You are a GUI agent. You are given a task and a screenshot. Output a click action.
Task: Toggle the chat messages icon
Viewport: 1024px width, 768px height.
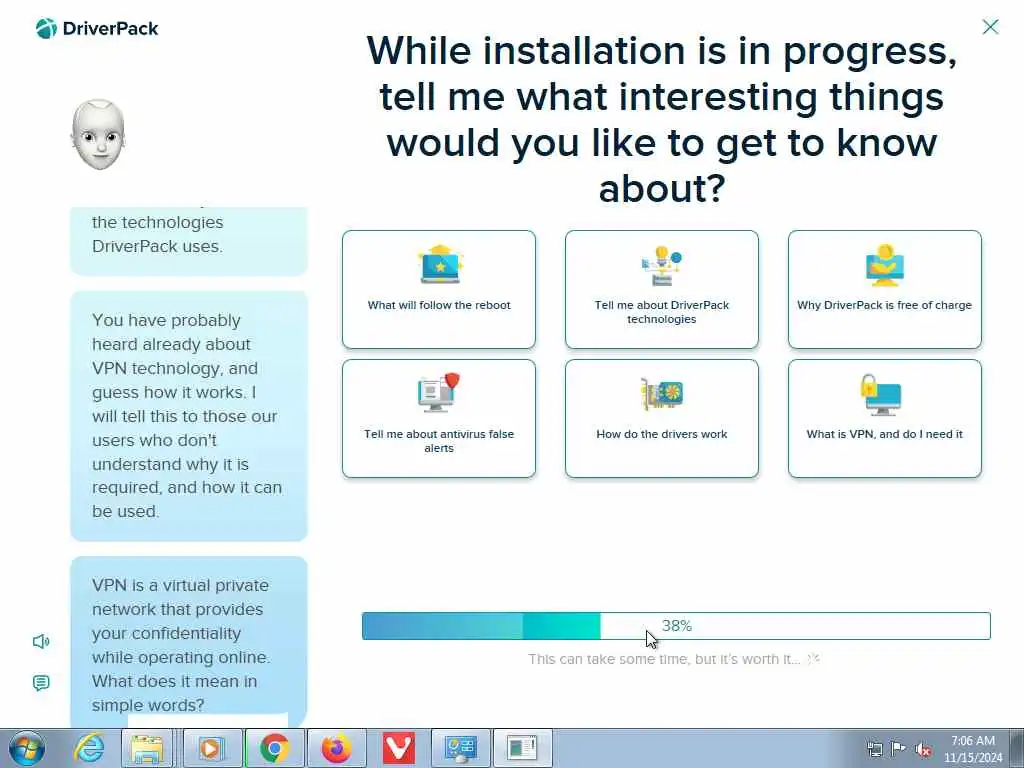(40, 683)
